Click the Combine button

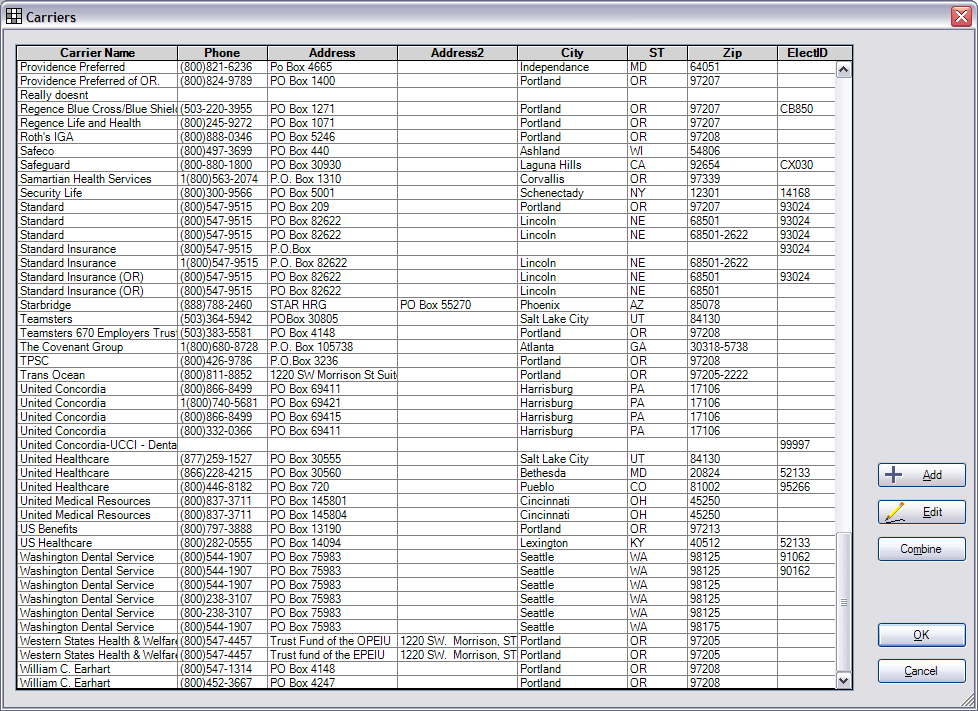[x=921, y=549]
